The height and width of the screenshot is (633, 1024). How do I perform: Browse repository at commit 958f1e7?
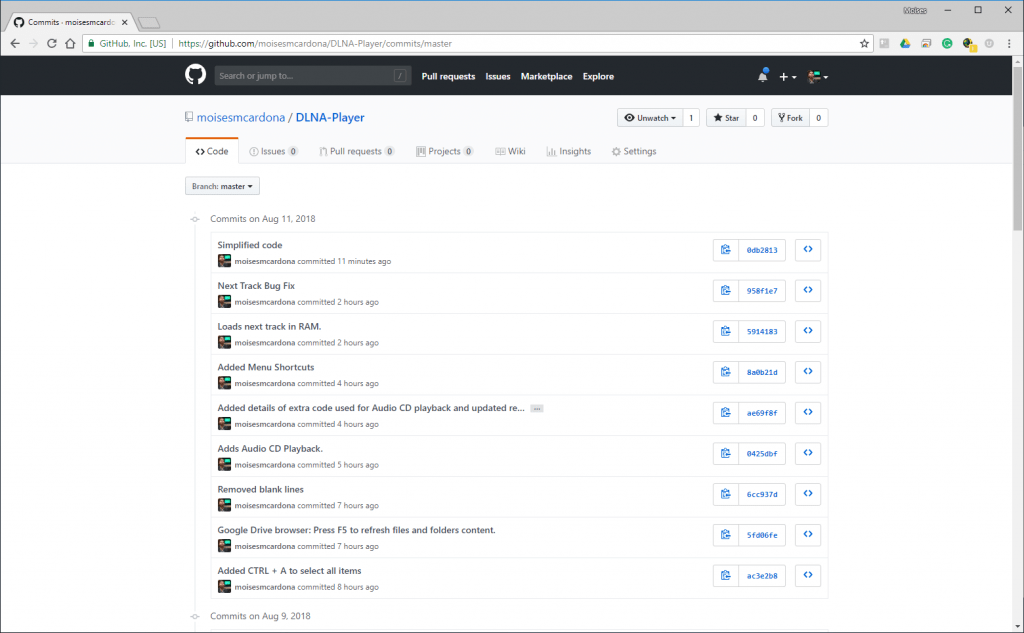click(807, 290)
